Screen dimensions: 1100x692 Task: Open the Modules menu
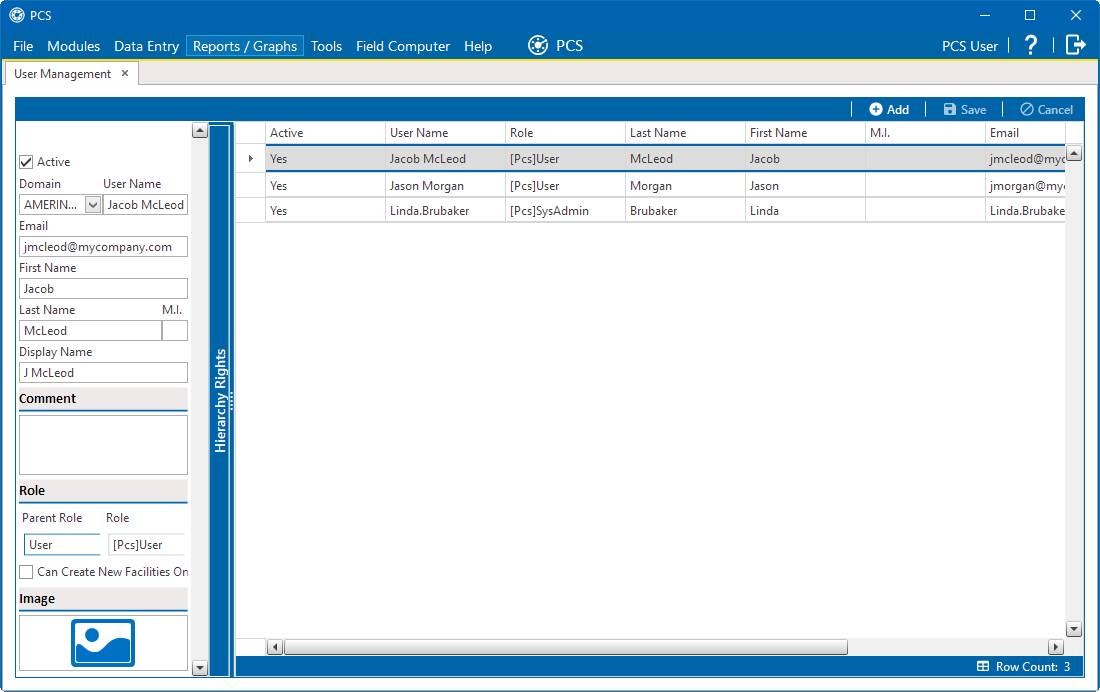[73, 45]
